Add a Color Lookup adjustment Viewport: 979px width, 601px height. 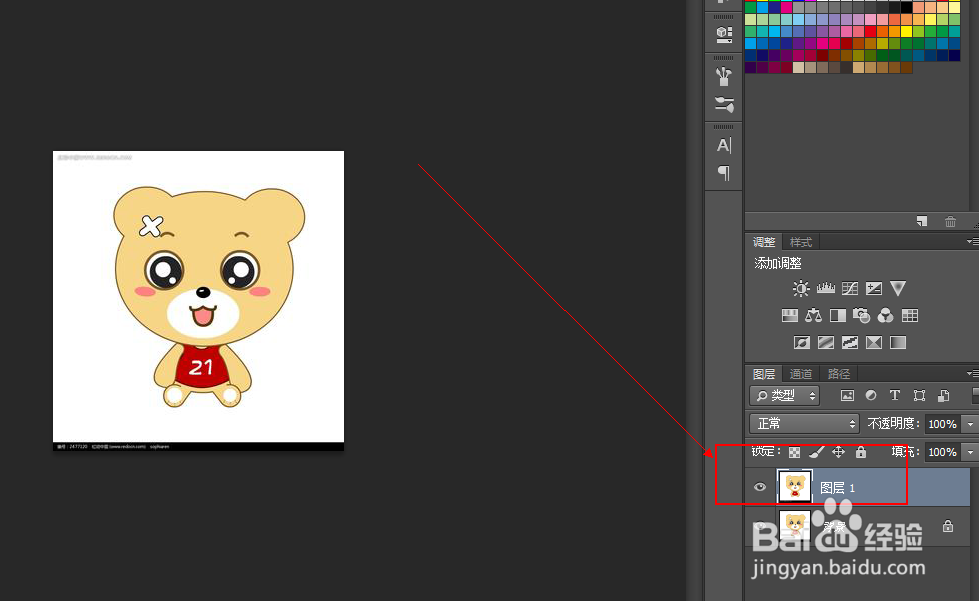pos(910,316)
